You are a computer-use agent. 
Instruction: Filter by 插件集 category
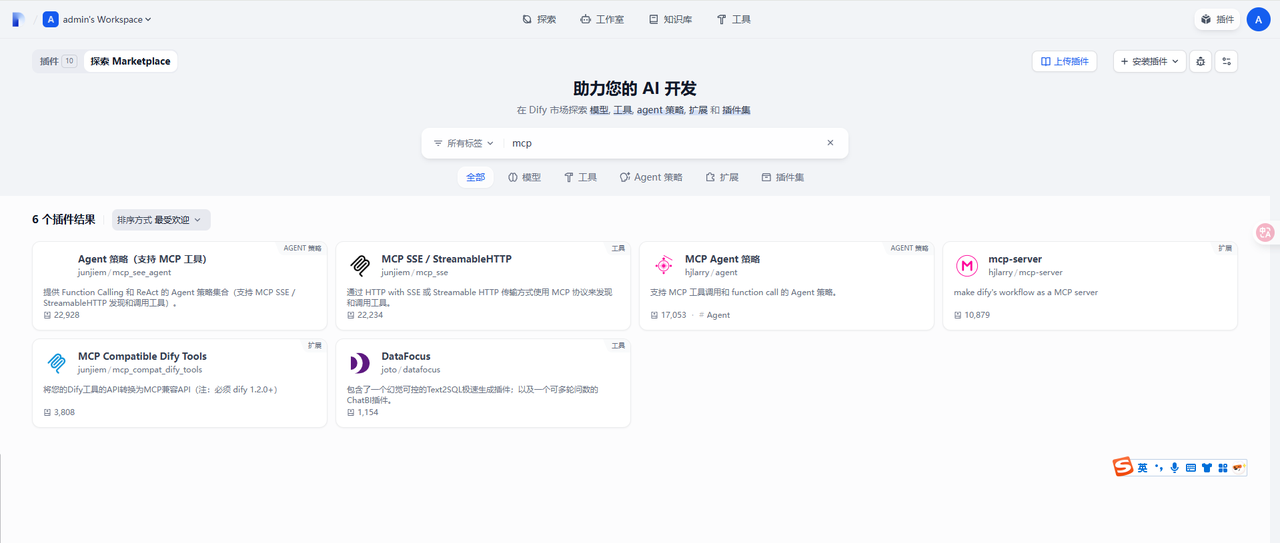(782, 177)
